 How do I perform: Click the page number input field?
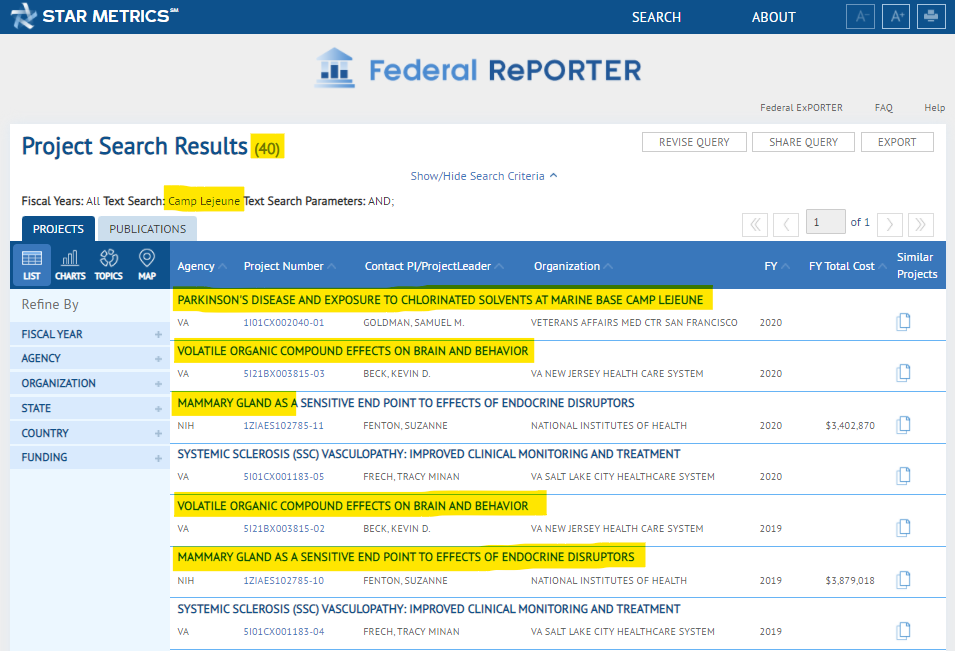(825, 222)
